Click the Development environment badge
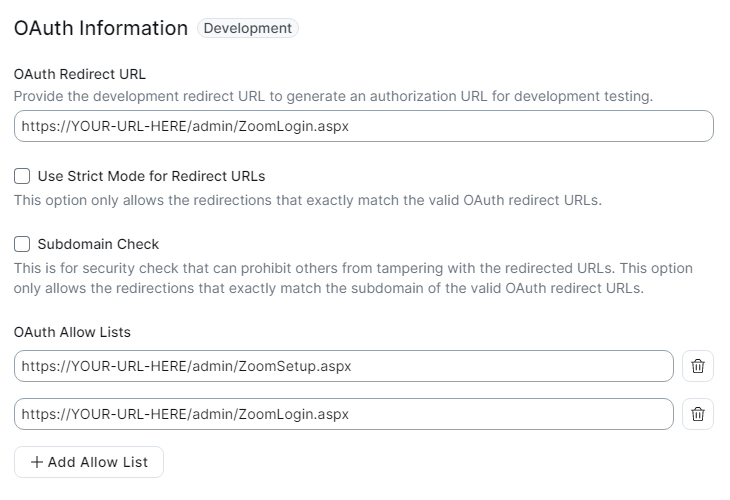Image resolution: width=730 pixels, height=500 pixels. pos(248,28)
